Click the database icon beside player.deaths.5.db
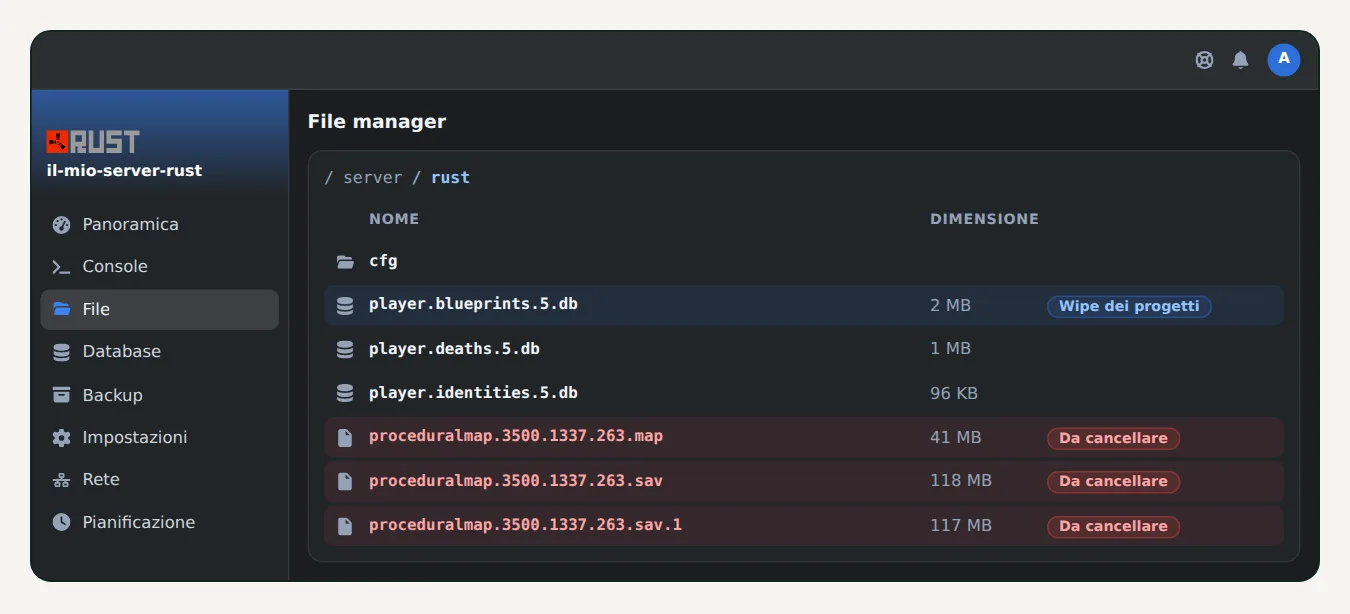The width and height of the screenshot is (1350, 614). click(x=345, y=349)
